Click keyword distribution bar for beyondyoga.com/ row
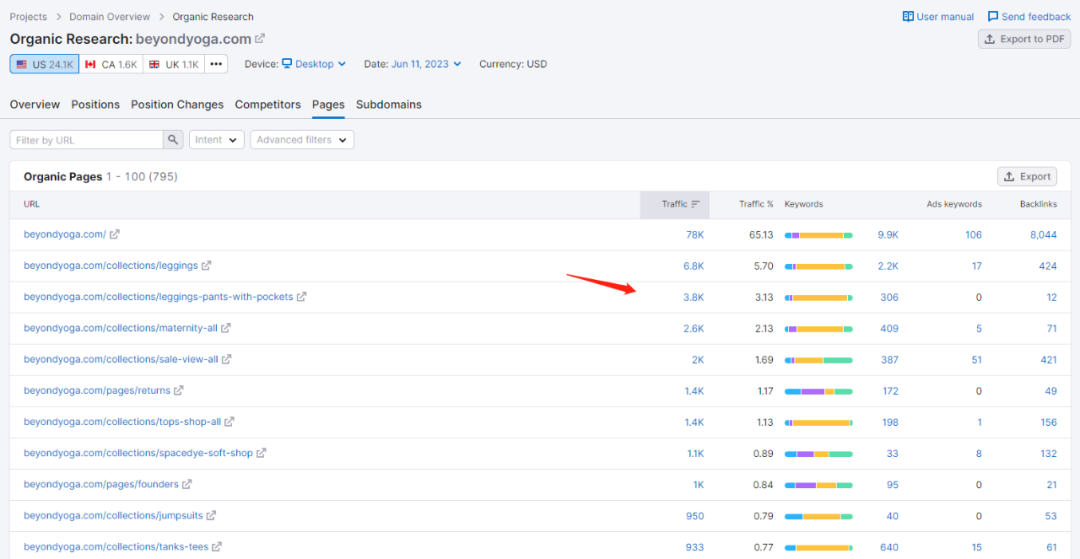The width and height of the screenshot is (1080, 559). tap(818, 235)
